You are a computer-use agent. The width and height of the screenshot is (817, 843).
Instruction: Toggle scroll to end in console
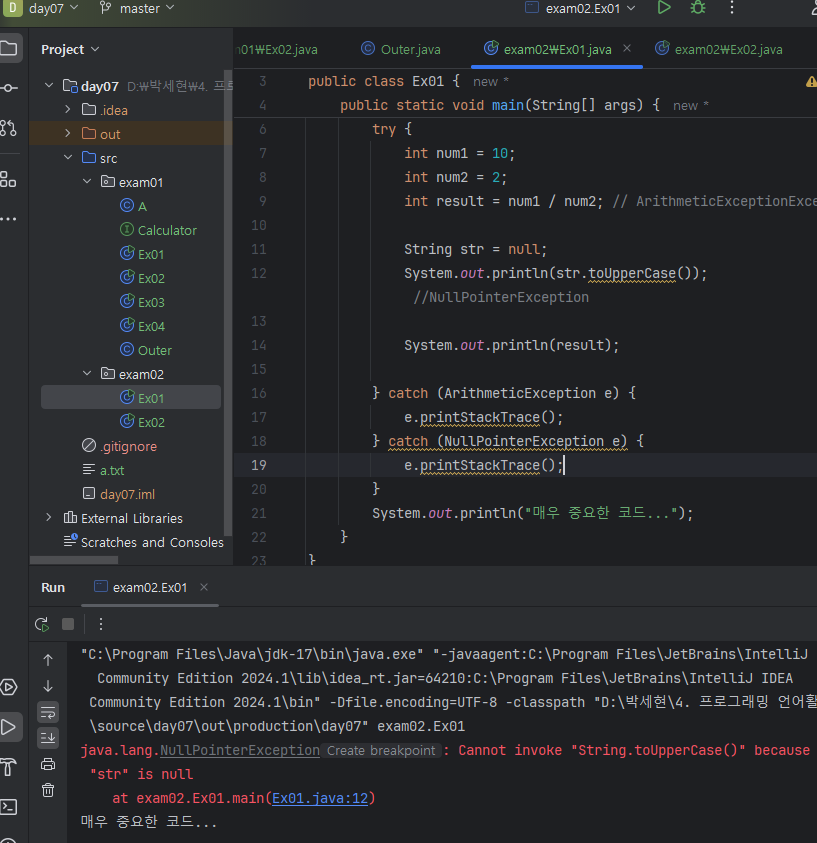[x=48, y=738]
